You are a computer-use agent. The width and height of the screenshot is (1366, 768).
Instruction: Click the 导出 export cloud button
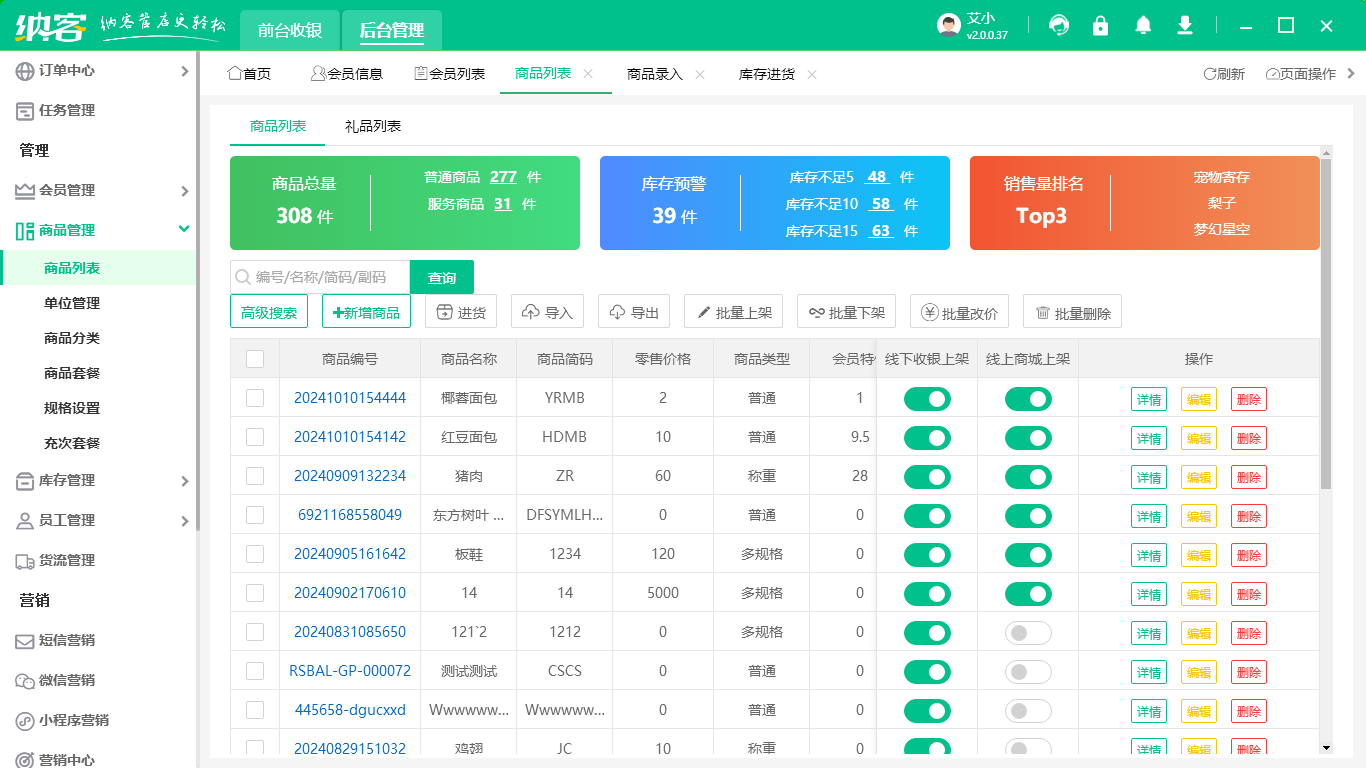(634, 312)
